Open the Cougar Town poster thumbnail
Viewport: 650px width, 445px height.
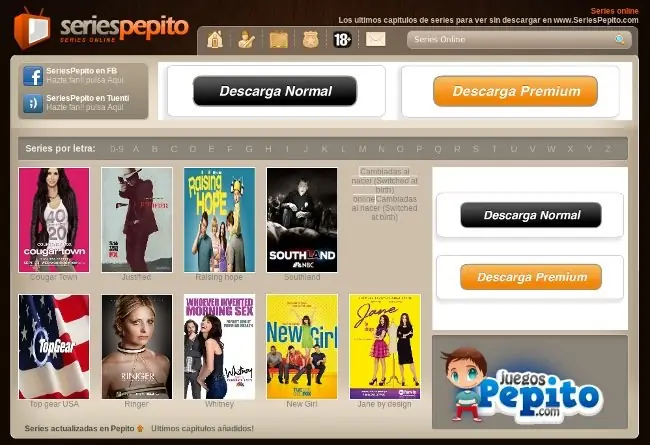pyautogui.click(x=54, y=220)
